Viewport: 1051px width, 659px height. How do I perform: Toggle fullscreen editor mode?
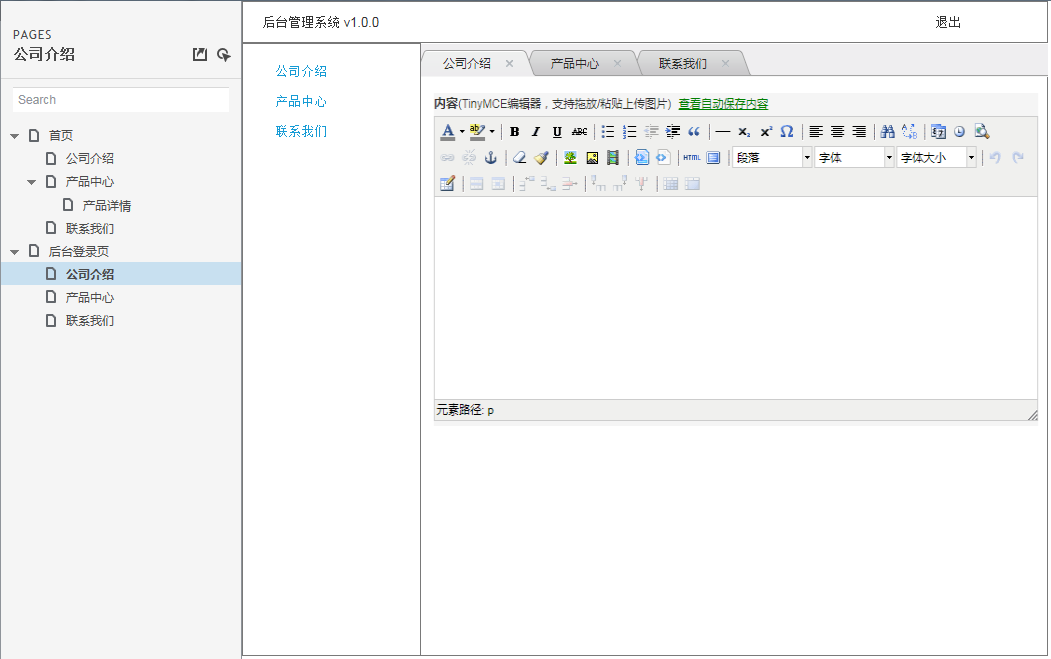(713, 158)
